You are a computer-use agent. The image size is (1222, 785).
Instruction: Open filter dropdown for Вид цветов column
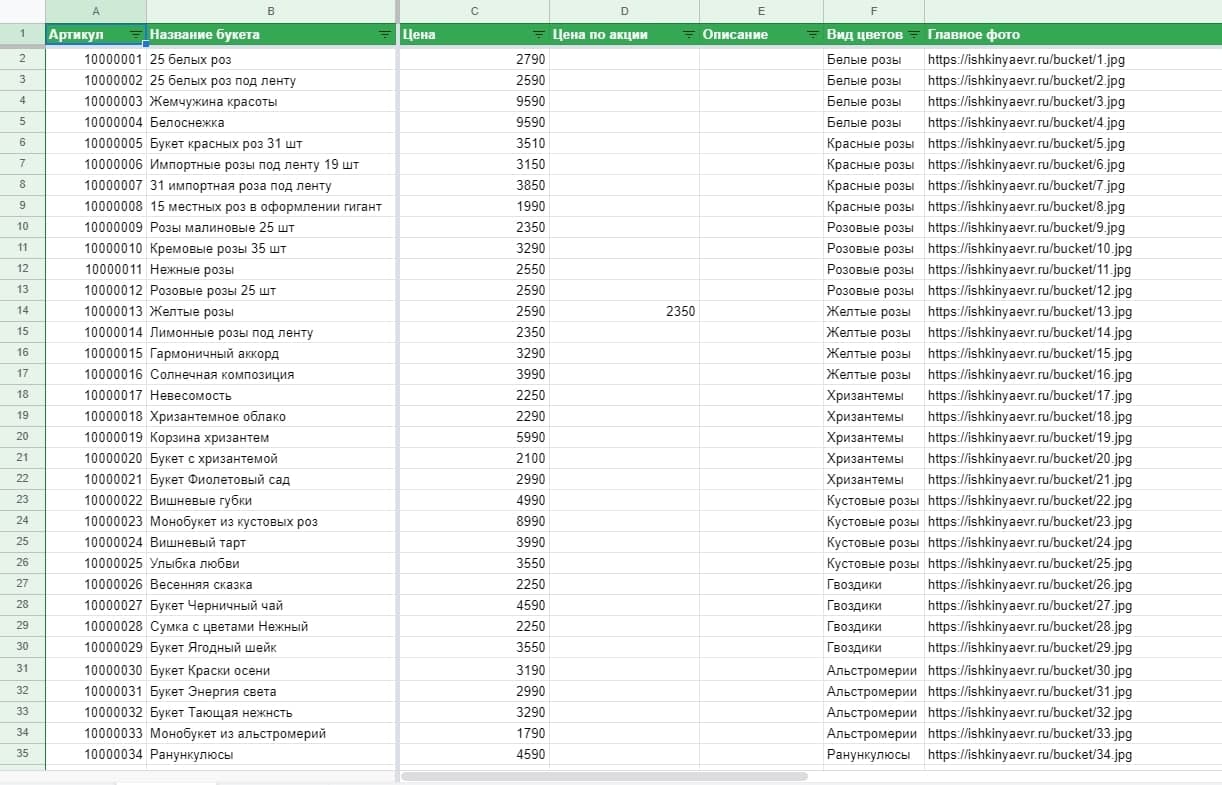click(913, 35)
